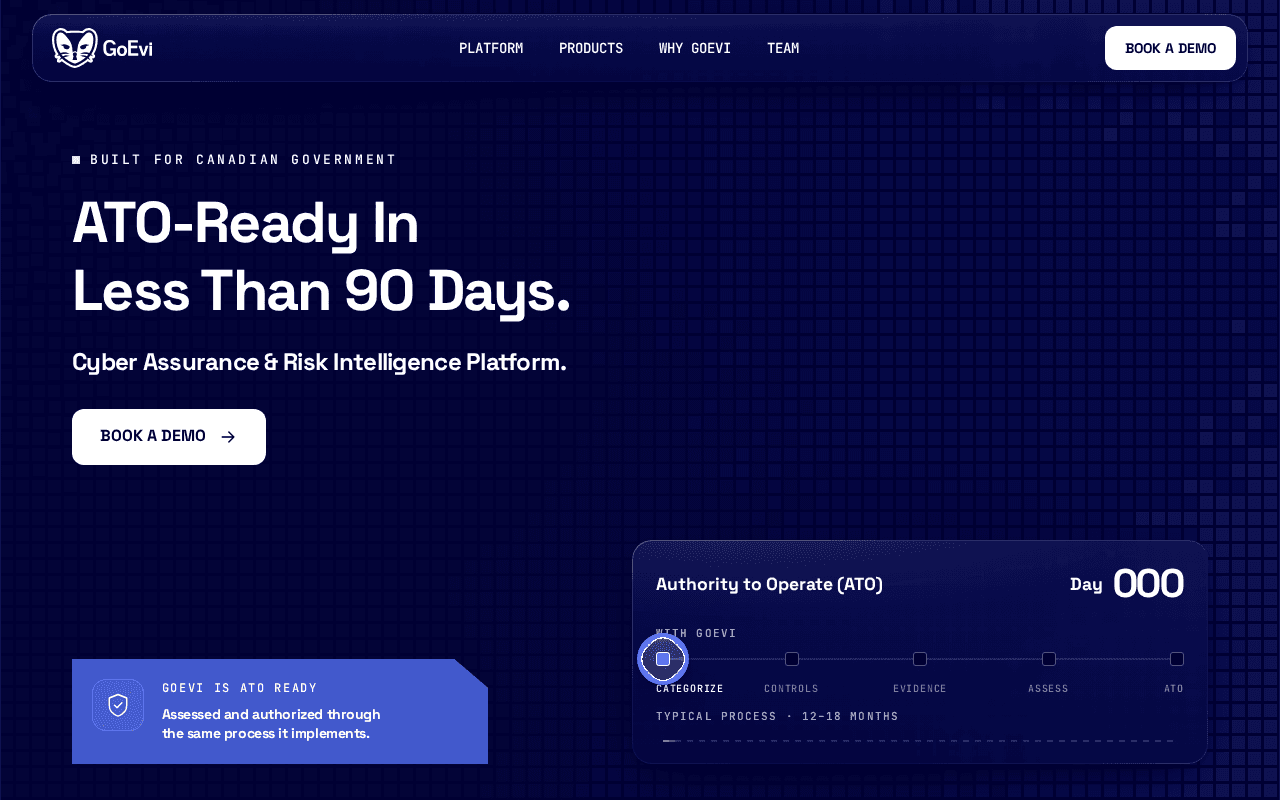Click the Day 000 counter
Viewport: 1280px width, 800px height.
(x=1127, y=584)
